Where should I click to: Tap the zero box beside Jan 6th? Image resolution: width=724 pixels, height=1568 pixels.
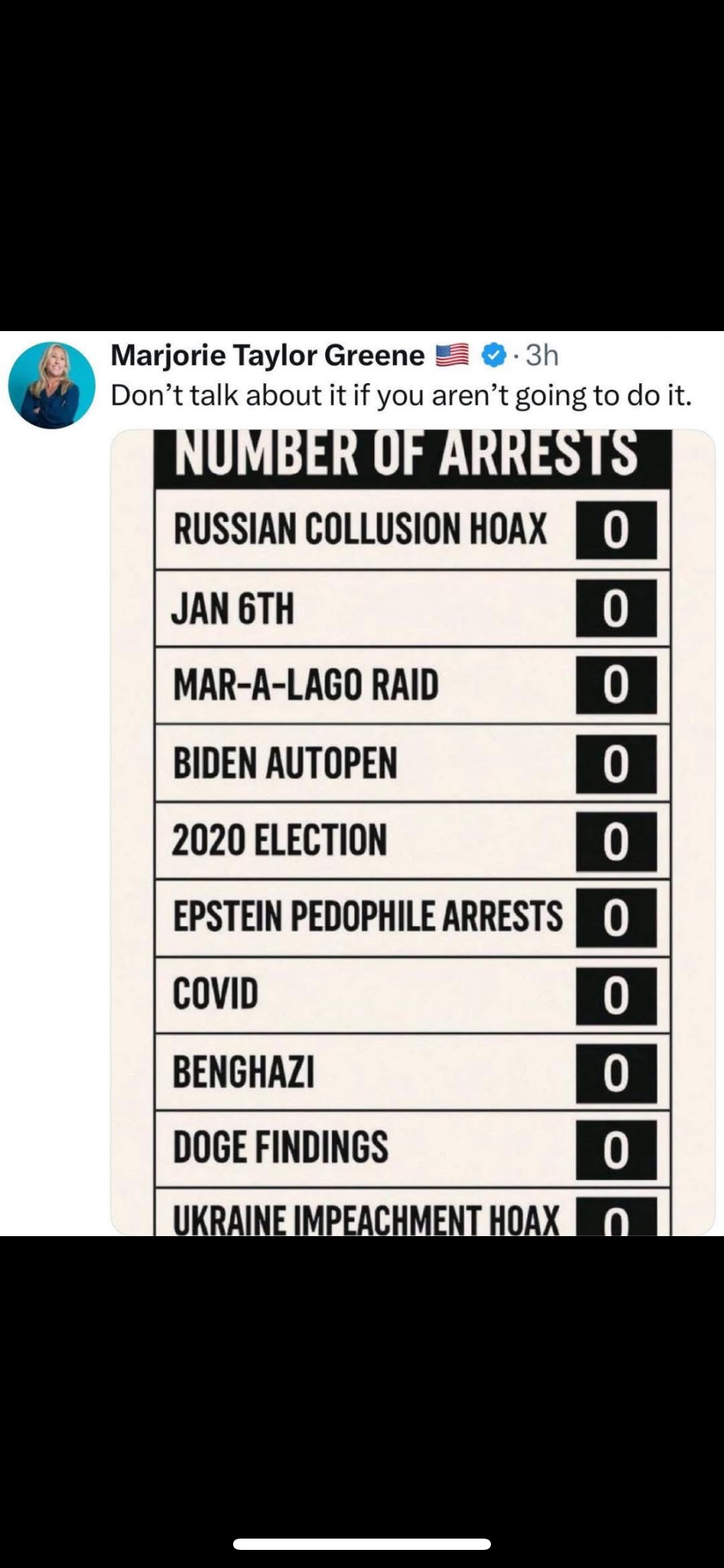click(x=615, y=608)
